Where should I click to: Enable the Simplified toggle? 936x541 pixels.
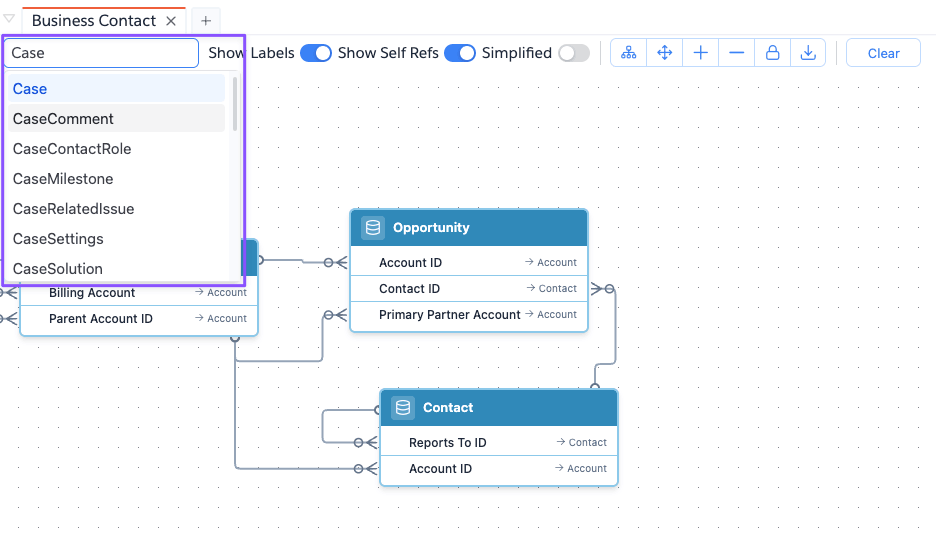(574, 53)
